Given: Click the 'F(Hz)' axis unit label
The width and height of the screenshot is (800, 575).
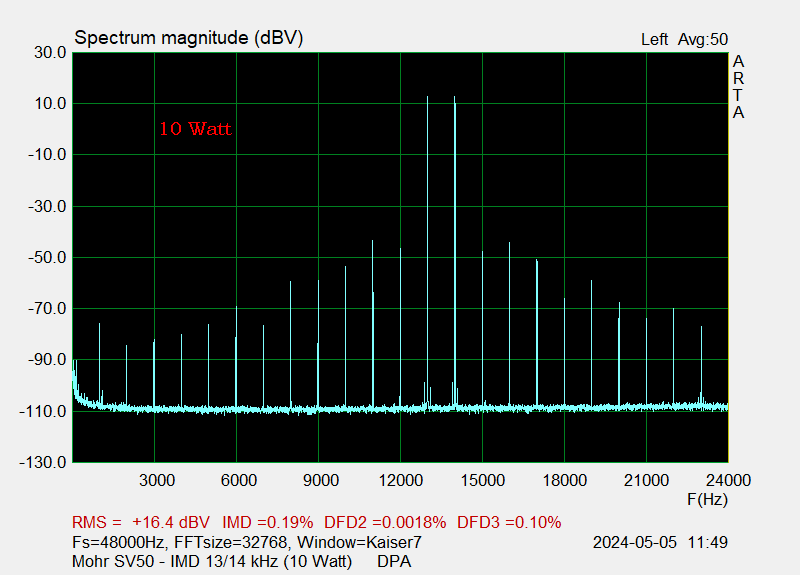Looking at the screenshot, I should 708,499.
